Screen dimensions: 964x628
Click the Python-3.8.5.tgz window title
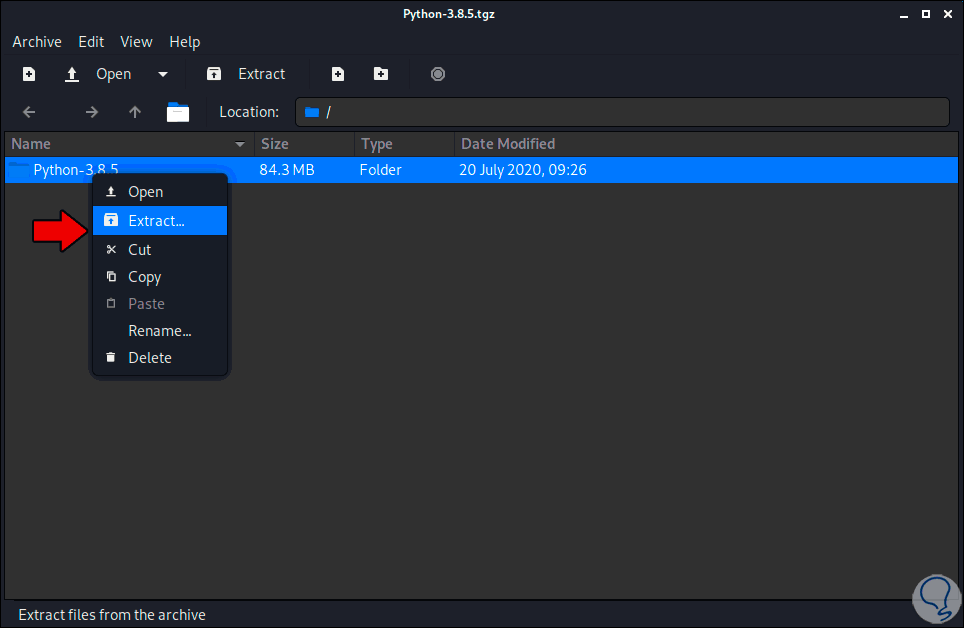[449, 14]
